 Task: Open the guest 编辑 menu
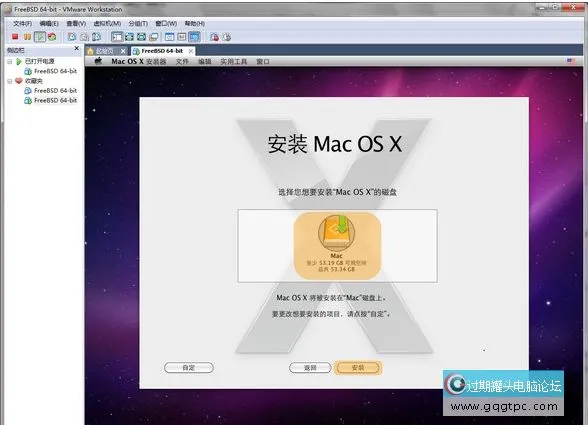click(205, 61)
